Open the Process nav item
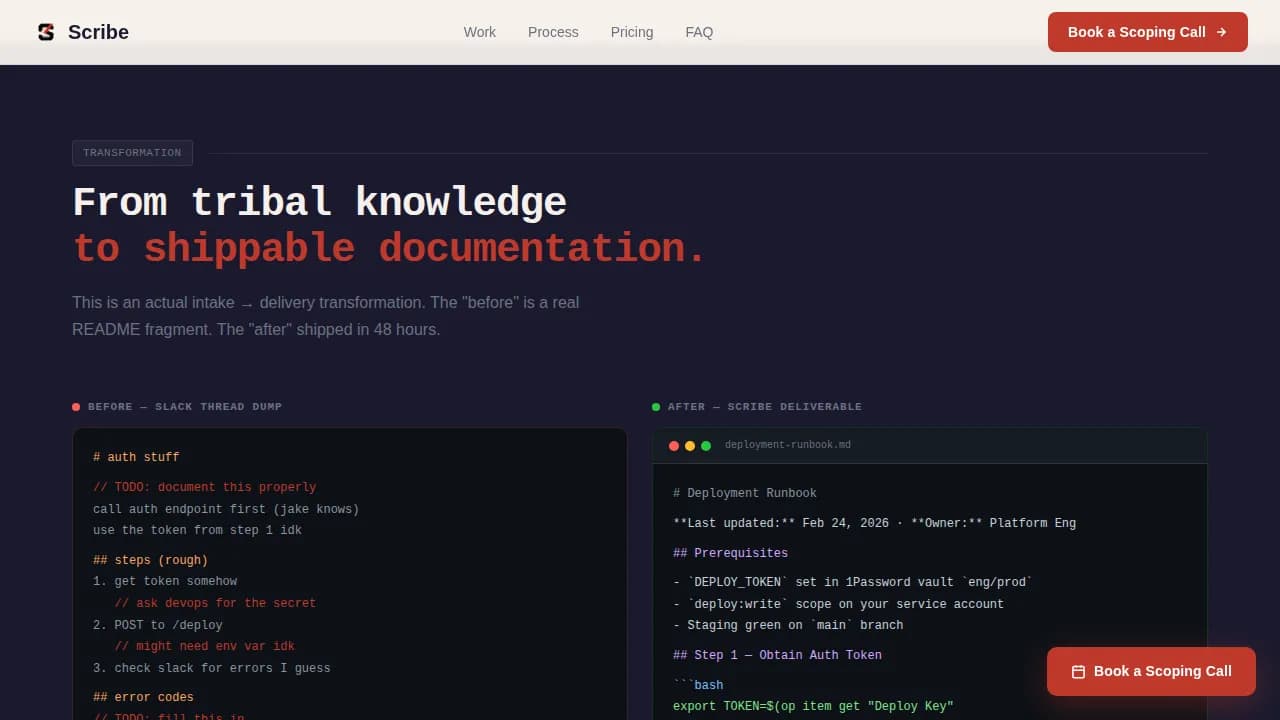 (x=553, y=32)
